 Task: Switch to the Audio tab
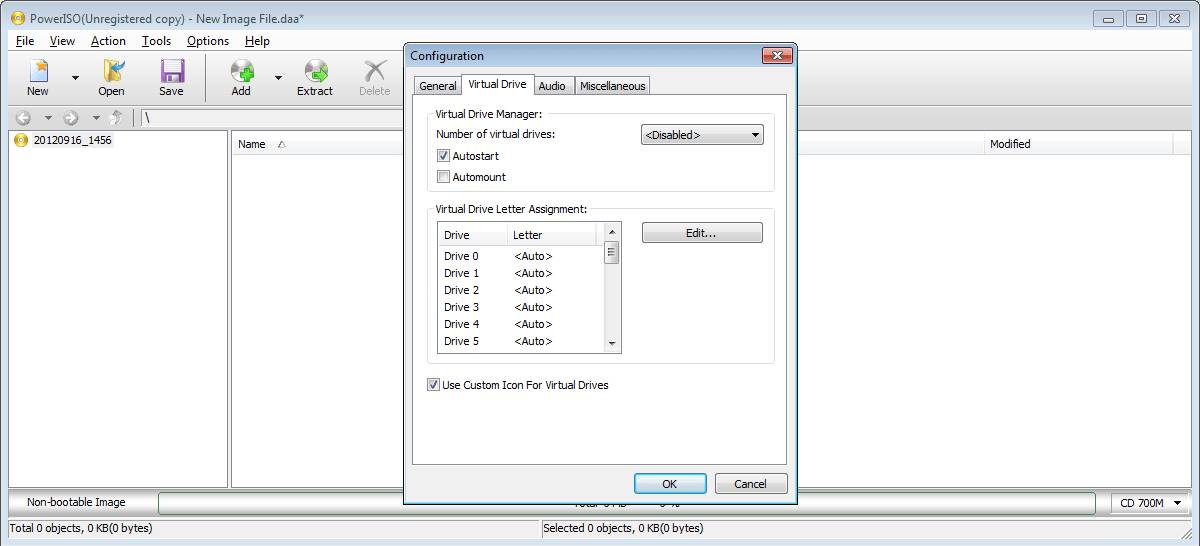[x=552, y=86]
